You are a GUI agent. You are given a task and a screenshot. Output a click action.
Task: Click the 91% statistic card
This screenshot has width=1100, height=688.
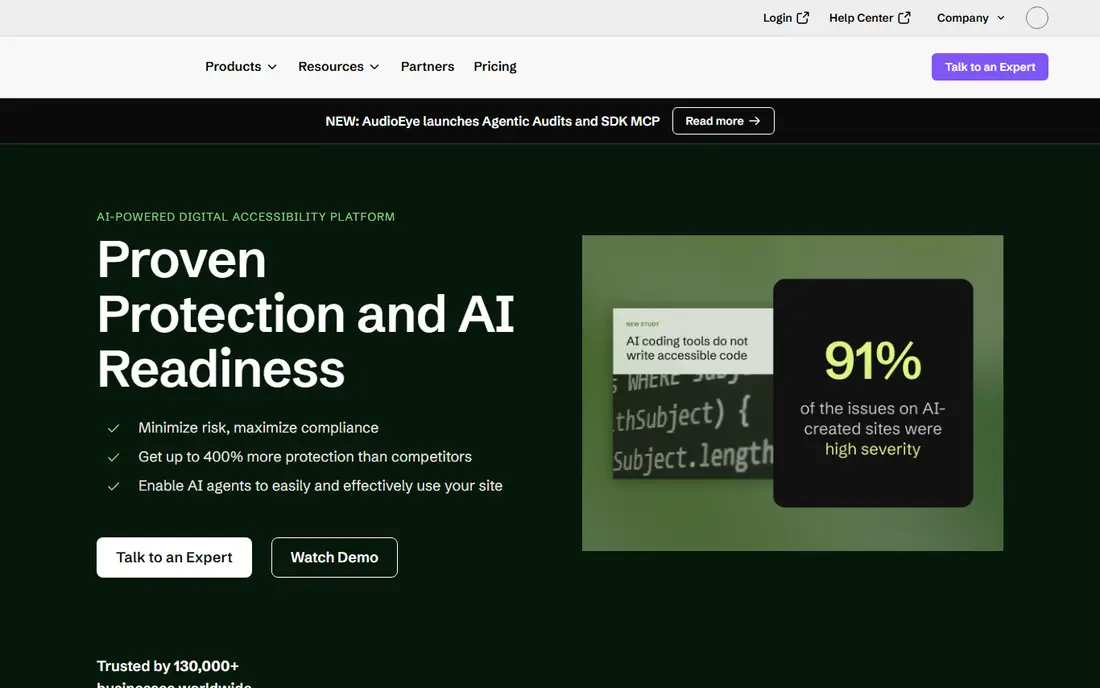pyautogui.click(x=873, y=393)
